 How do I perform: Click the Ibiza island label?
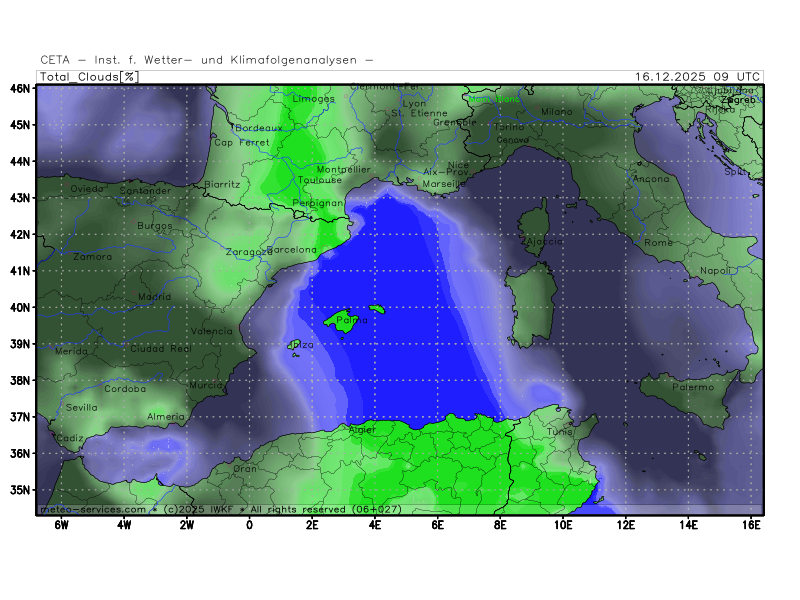tap(301, 345)
